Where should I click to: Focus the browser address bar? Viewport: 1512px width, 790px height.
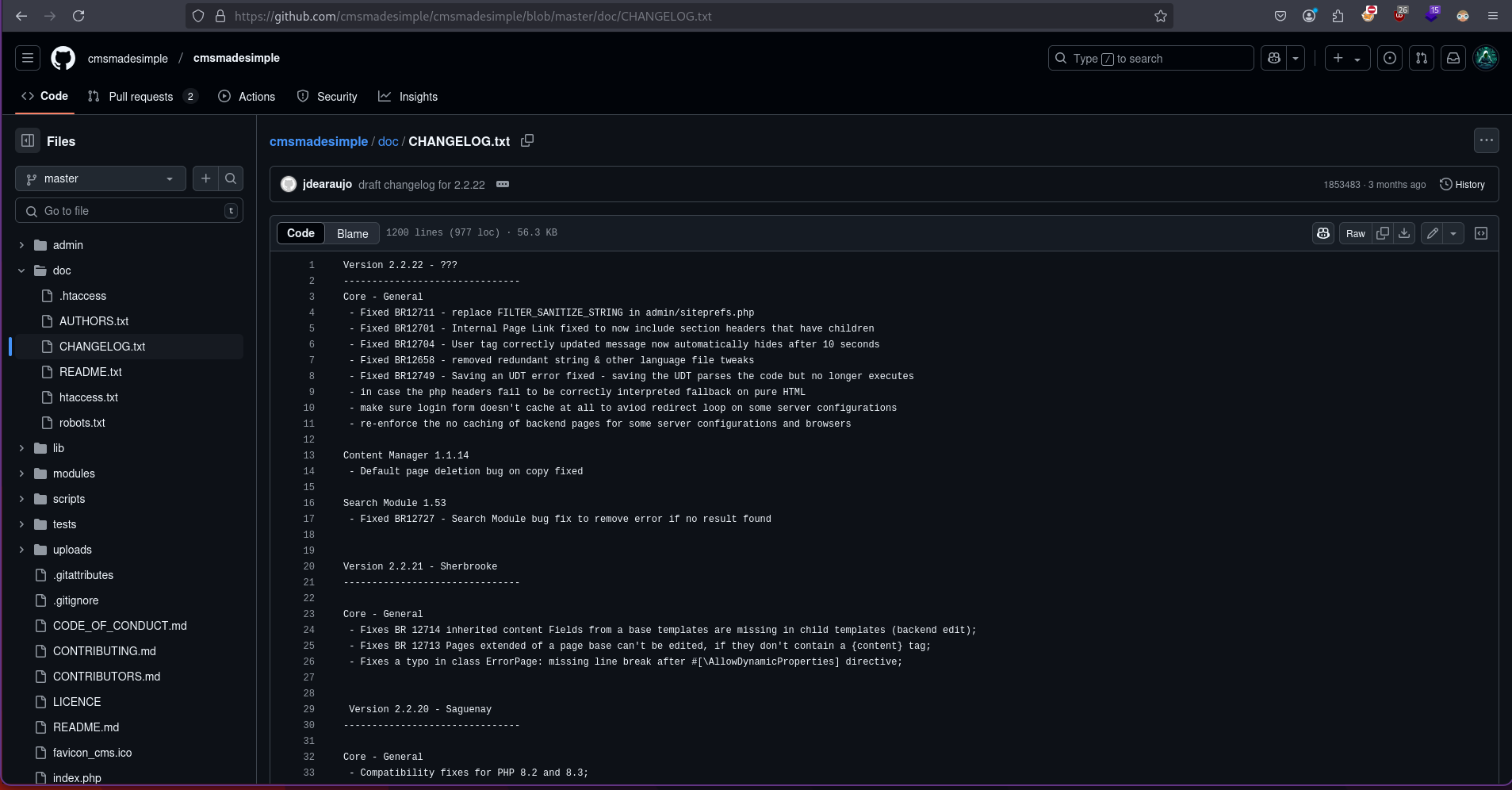679,16
